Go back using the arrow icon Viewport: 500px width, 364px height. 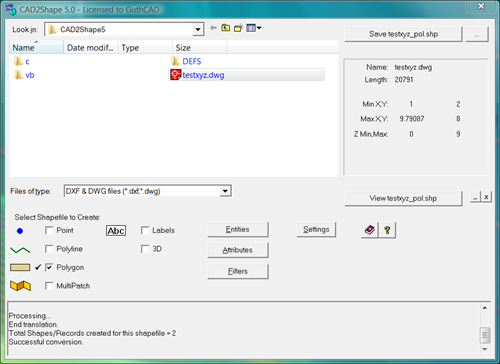[x=213, y=28]
